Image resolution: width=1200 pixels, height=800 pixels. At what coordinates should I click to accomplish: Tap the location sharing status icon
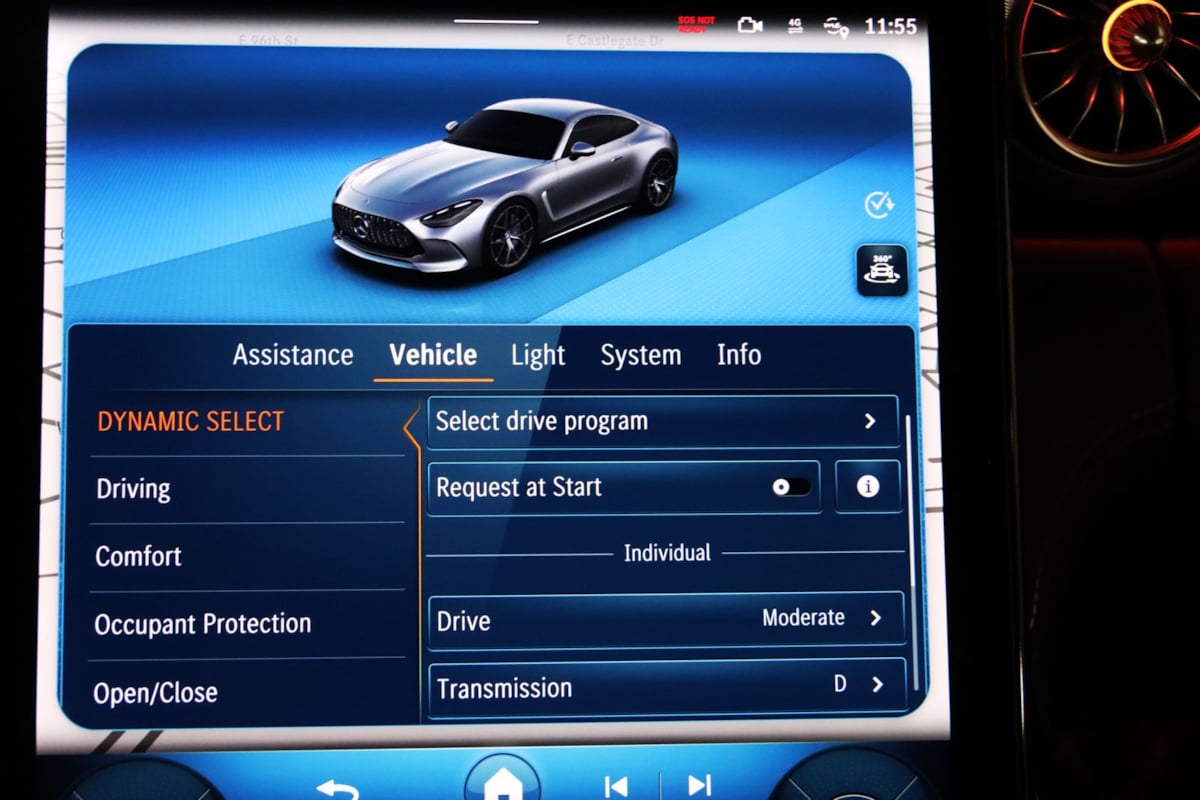[836, 27]
